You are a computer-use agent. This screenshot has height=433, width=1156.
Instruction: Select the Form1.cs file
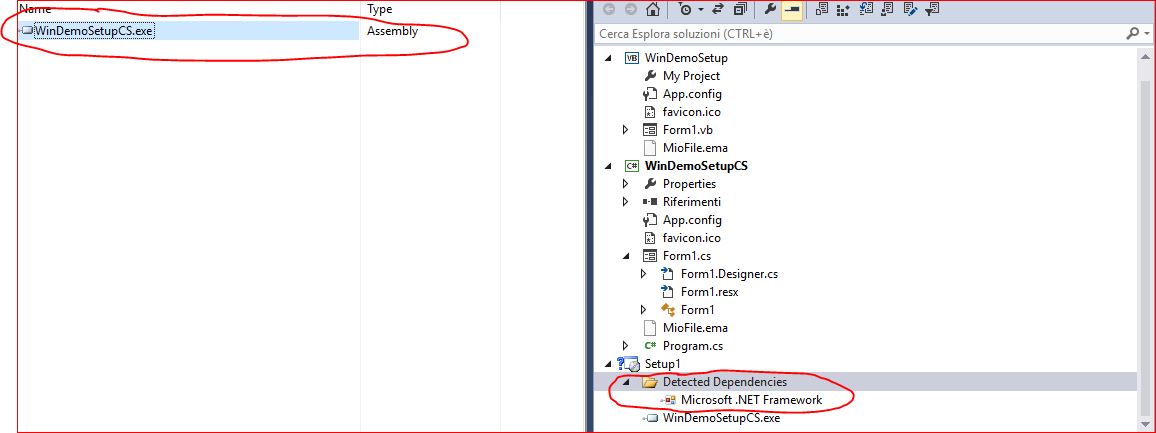[x=686, y=256]
